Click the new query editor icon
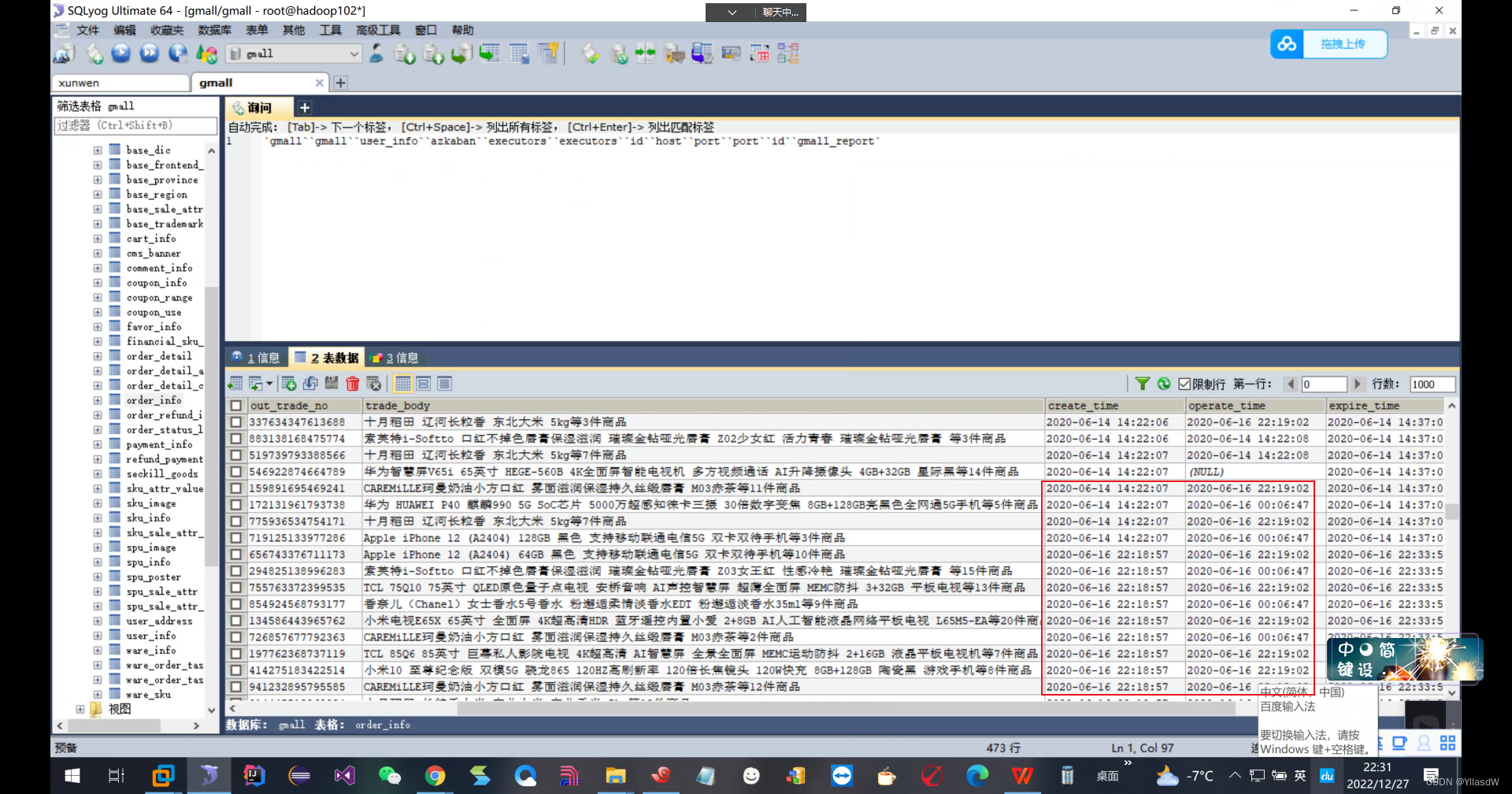Viewport: 1512px width, 794px height. pos(94,54)
